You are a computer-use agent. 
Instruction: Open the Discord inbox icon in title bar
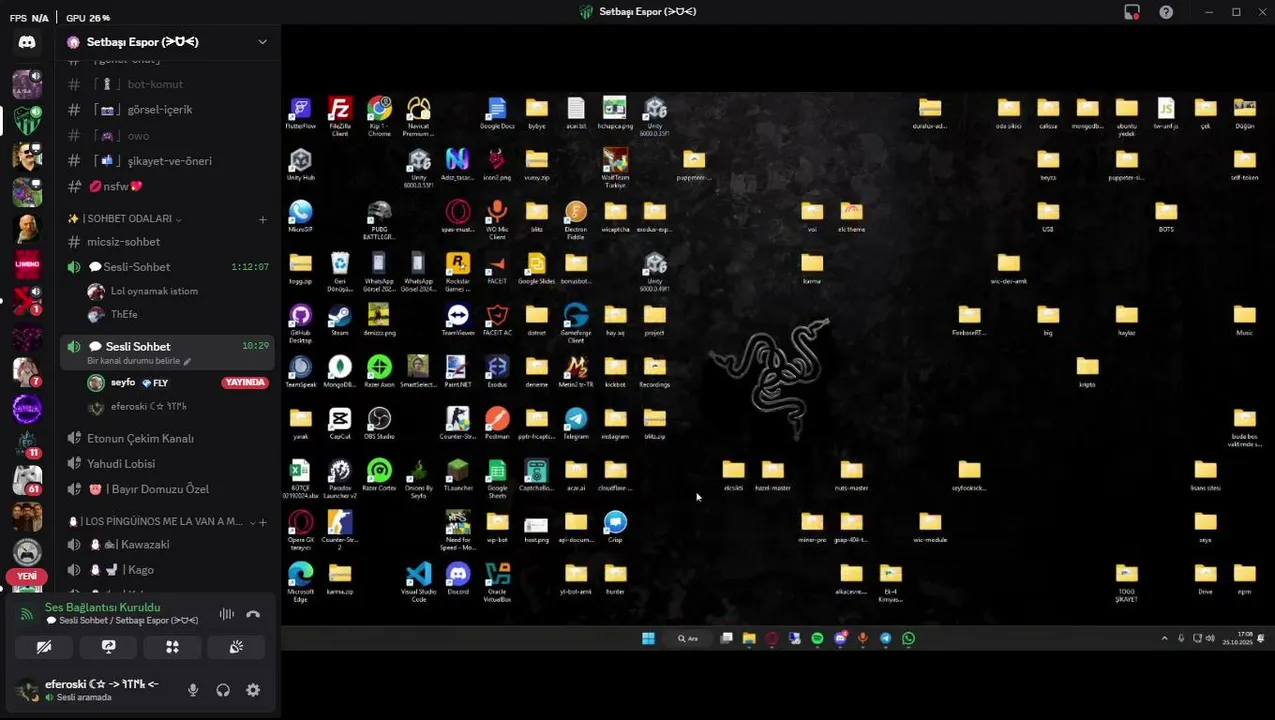pyautogui.click(x=1132, y=12)
